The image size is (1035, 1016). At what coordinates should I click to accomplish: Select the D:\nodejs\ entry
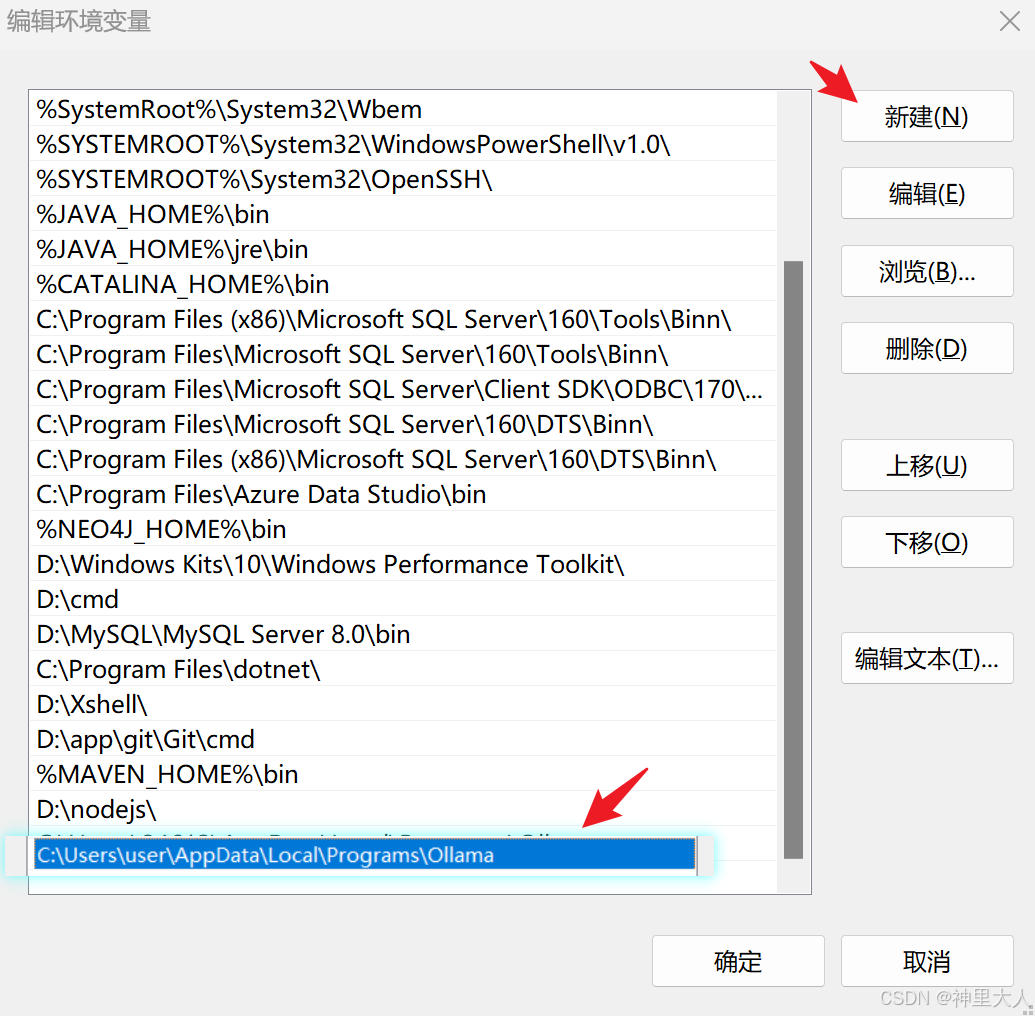point(403,809)
